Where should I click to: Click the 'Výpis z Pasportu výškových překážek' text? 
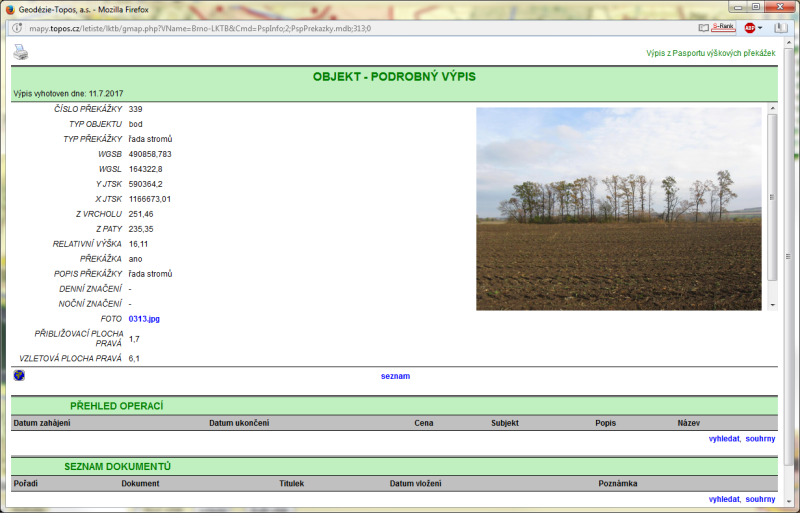click(711, 53)
